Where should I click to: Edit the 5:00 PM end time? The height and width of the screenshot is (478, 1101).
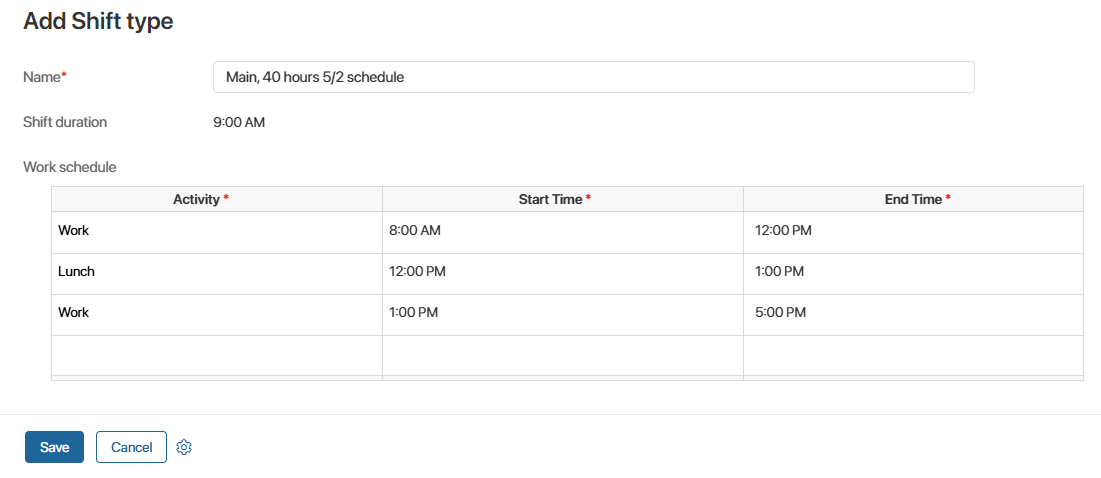[912, 313]
